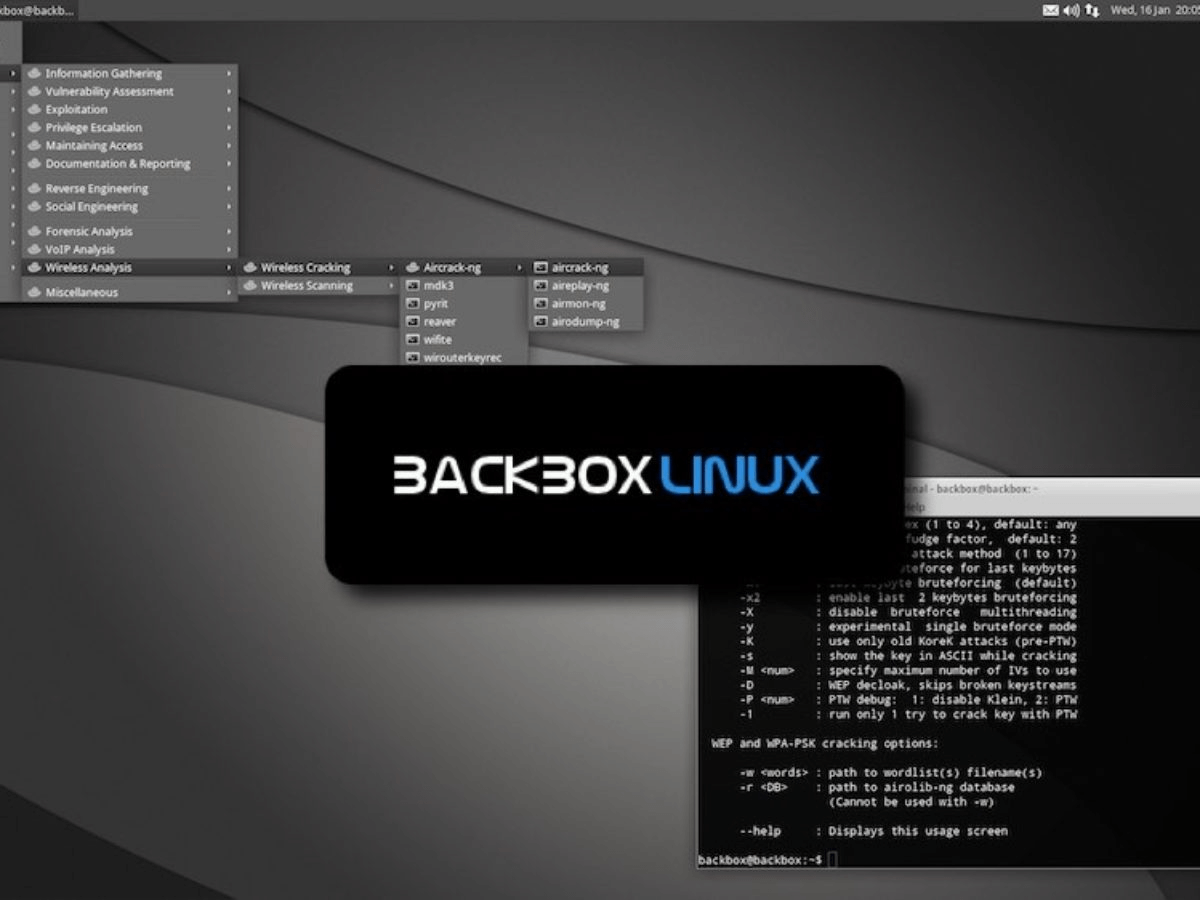Expand the Exploitation submenu arrow

(228, 109)
